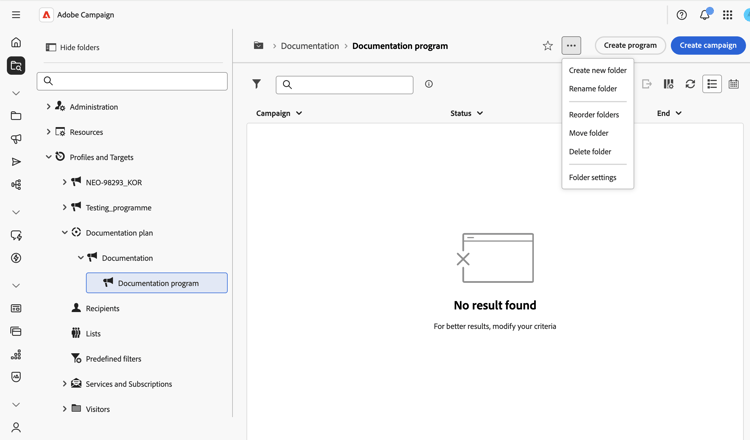Open Lists in folder tree

point(93,333)
